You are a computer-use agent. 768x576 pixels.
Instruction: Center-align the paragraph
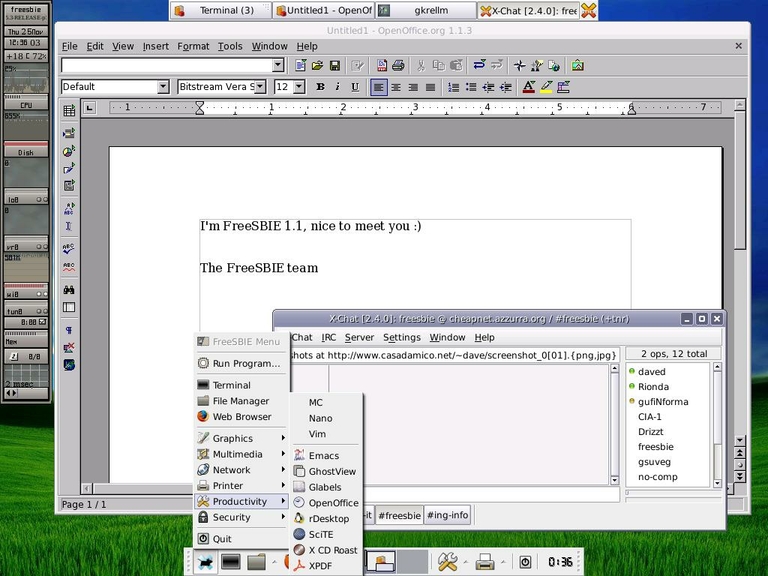click(x=396, y=87)
